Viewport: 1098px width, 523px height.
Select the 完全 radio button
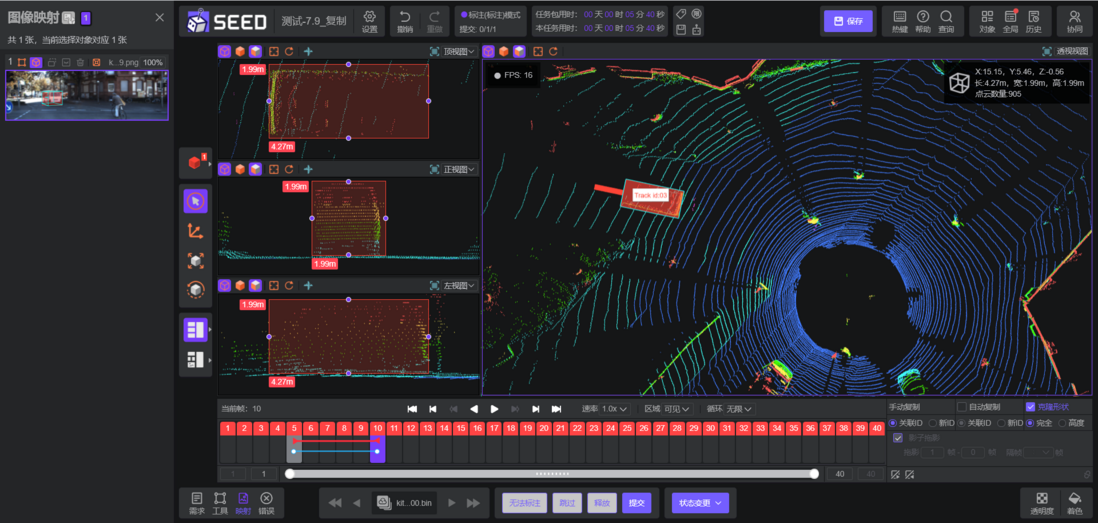(x=1031, y=423)
